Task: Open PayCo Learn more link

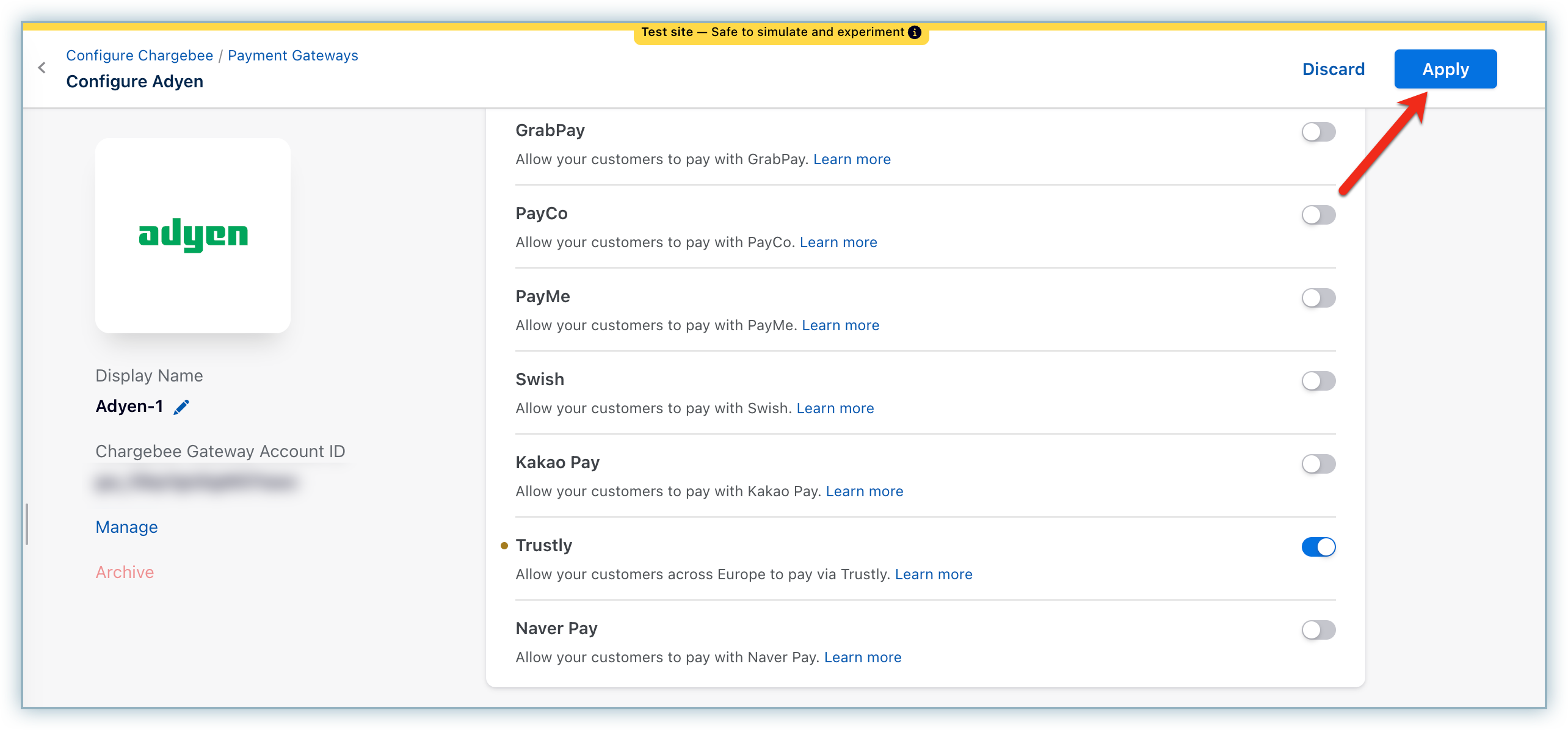Action: (838, 242)
